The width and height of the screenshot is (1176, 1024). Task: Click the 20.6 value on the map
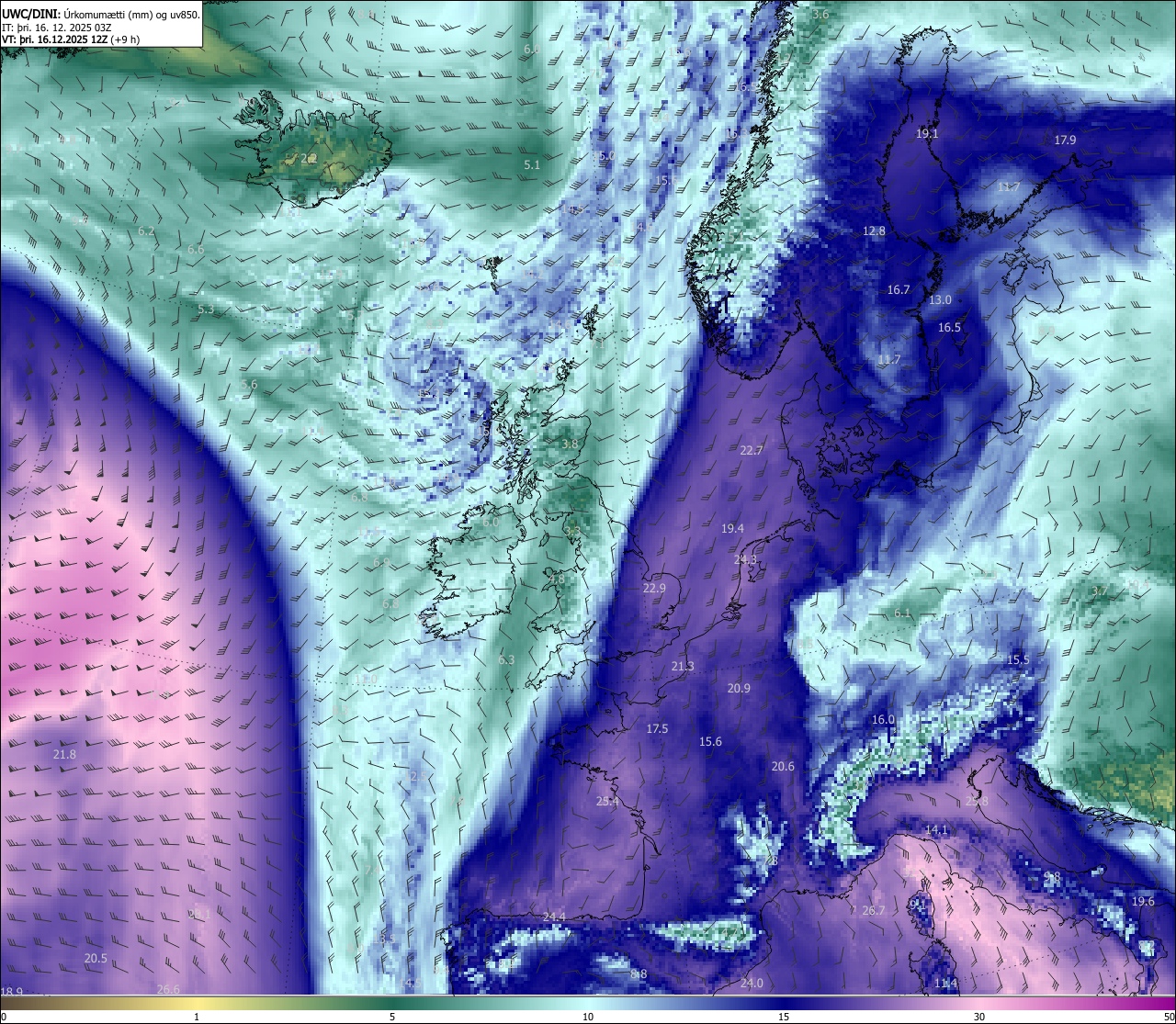(x=783, y=767)
